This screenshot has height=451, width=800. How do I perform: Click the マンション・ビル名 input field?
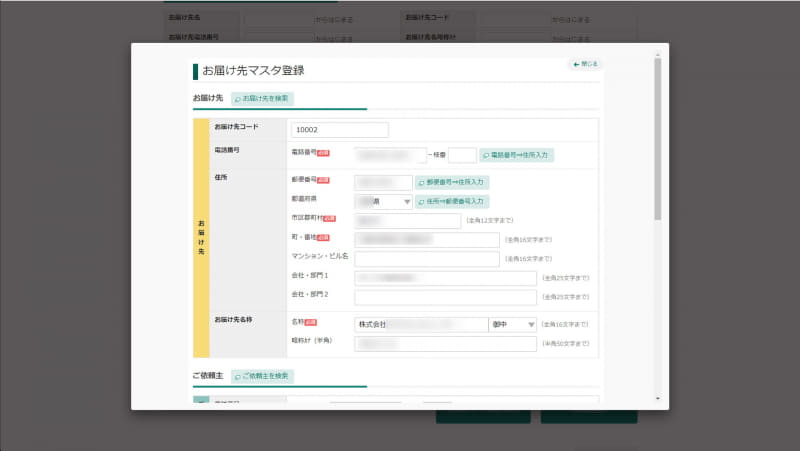427,259
